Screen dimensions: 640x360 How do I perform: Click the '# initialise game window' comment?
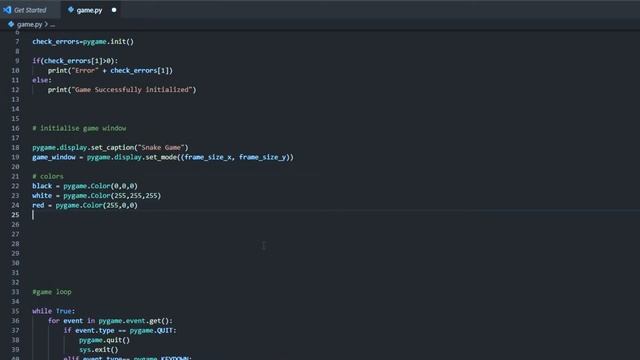[x=79, y=128]
